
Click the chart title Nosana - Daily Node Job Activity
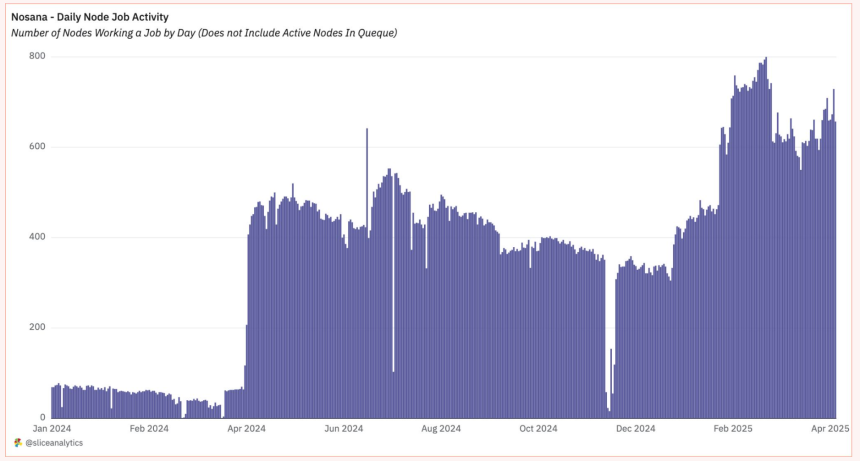[x=89, y=17]
